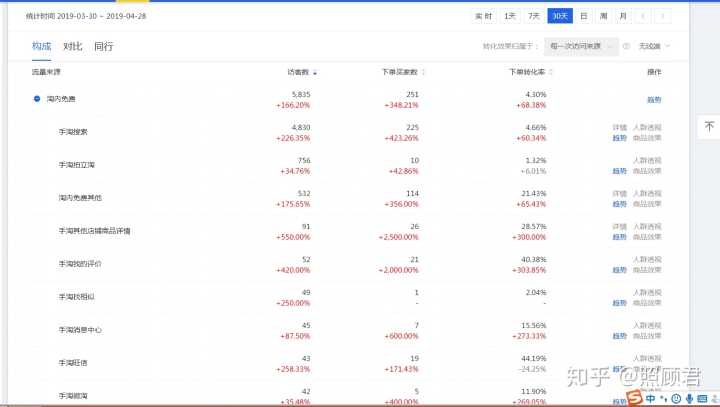720x407 pixels.
Task: Select the 30天 time range
Action: 560,16
